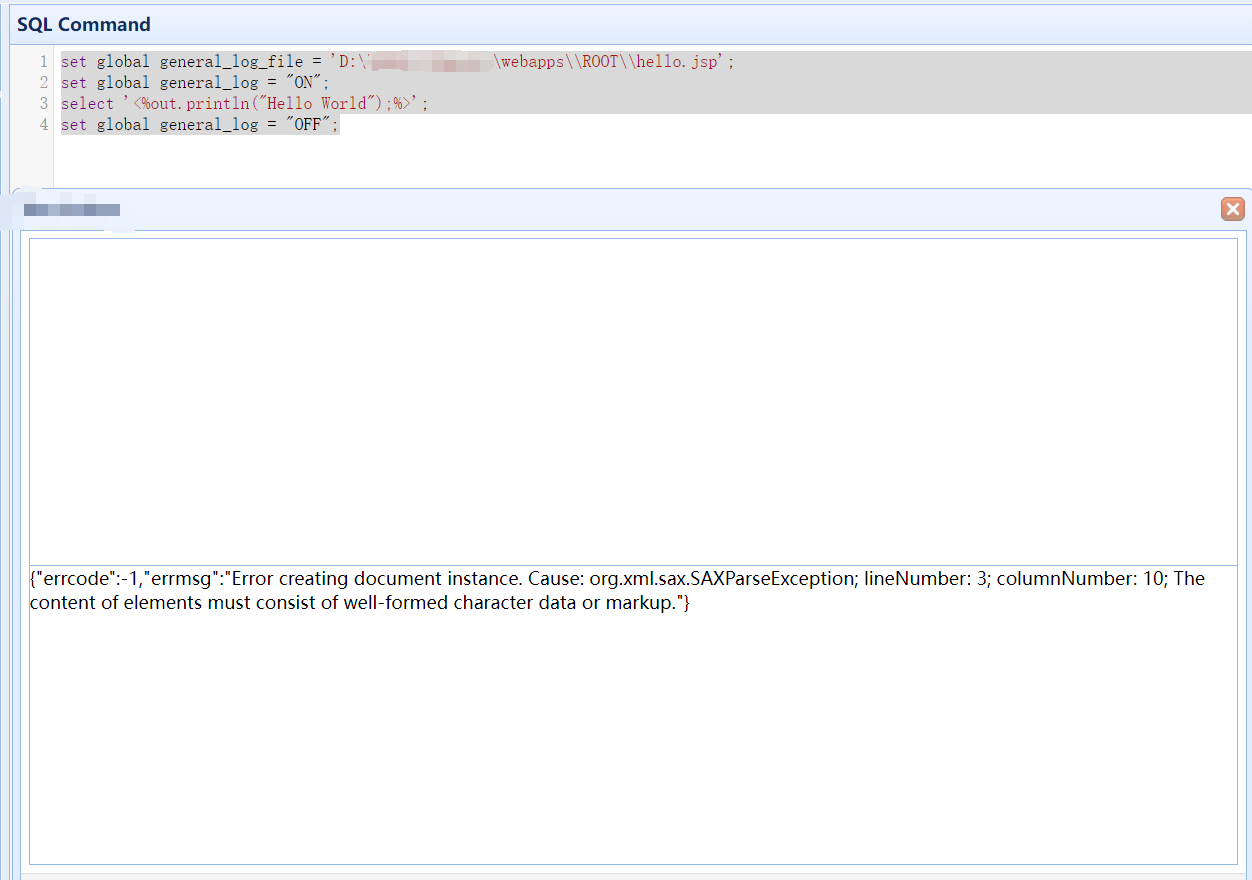
Task: Click the empty area below the error message
Action: (x=632, y=740)
